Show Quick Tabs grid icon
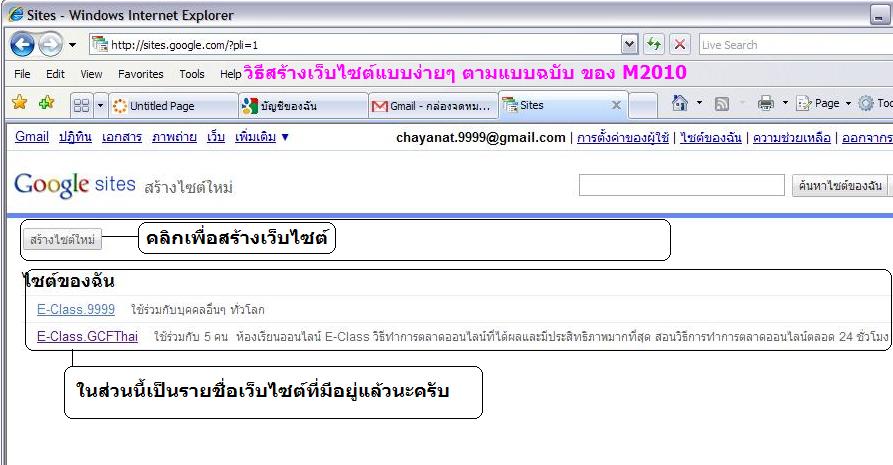Screen dimensions: 893x465 (81, 105)
